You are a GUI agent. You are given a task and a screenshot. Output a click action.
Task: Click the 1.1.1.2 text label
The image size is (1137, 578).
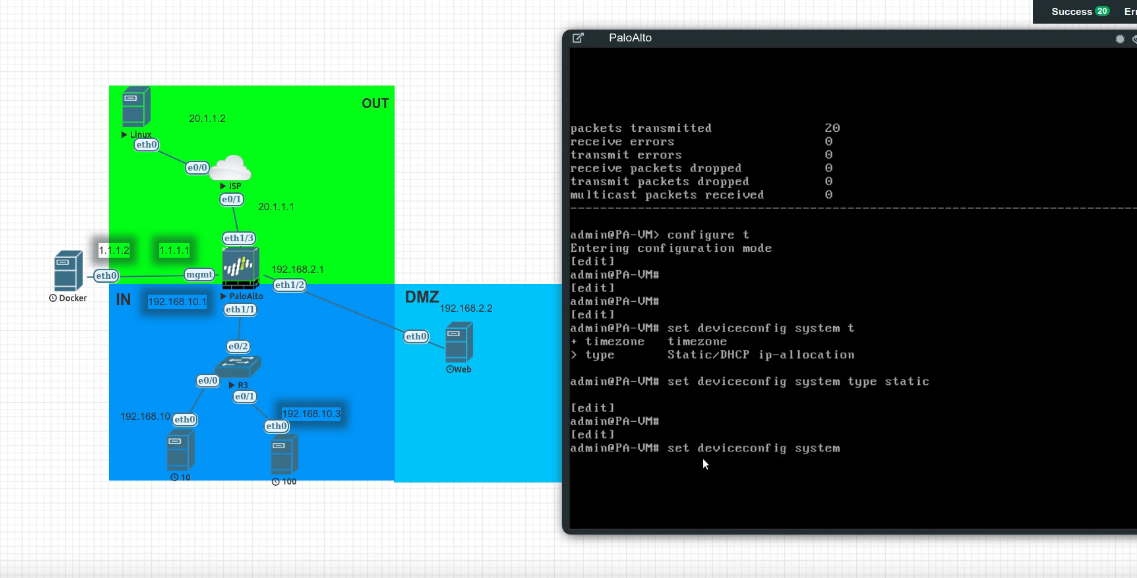click(114, 250)
